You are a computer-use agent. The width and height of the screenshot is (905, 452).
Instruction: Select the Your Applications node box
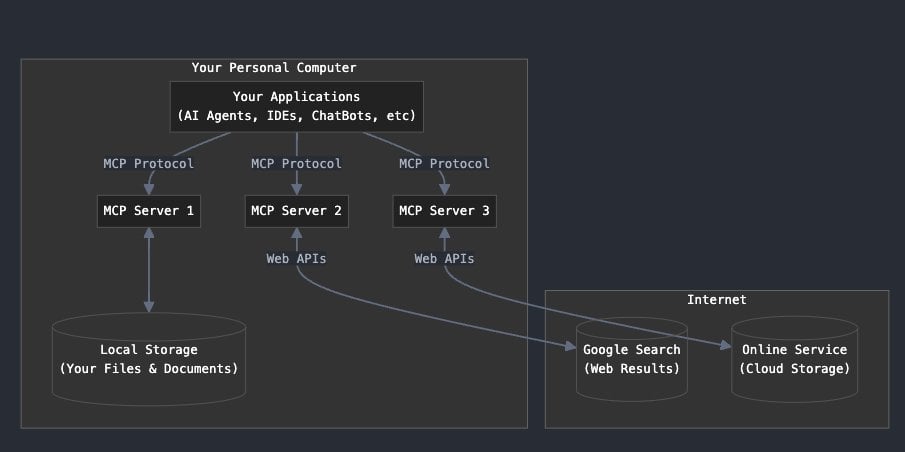coord(297,106)
